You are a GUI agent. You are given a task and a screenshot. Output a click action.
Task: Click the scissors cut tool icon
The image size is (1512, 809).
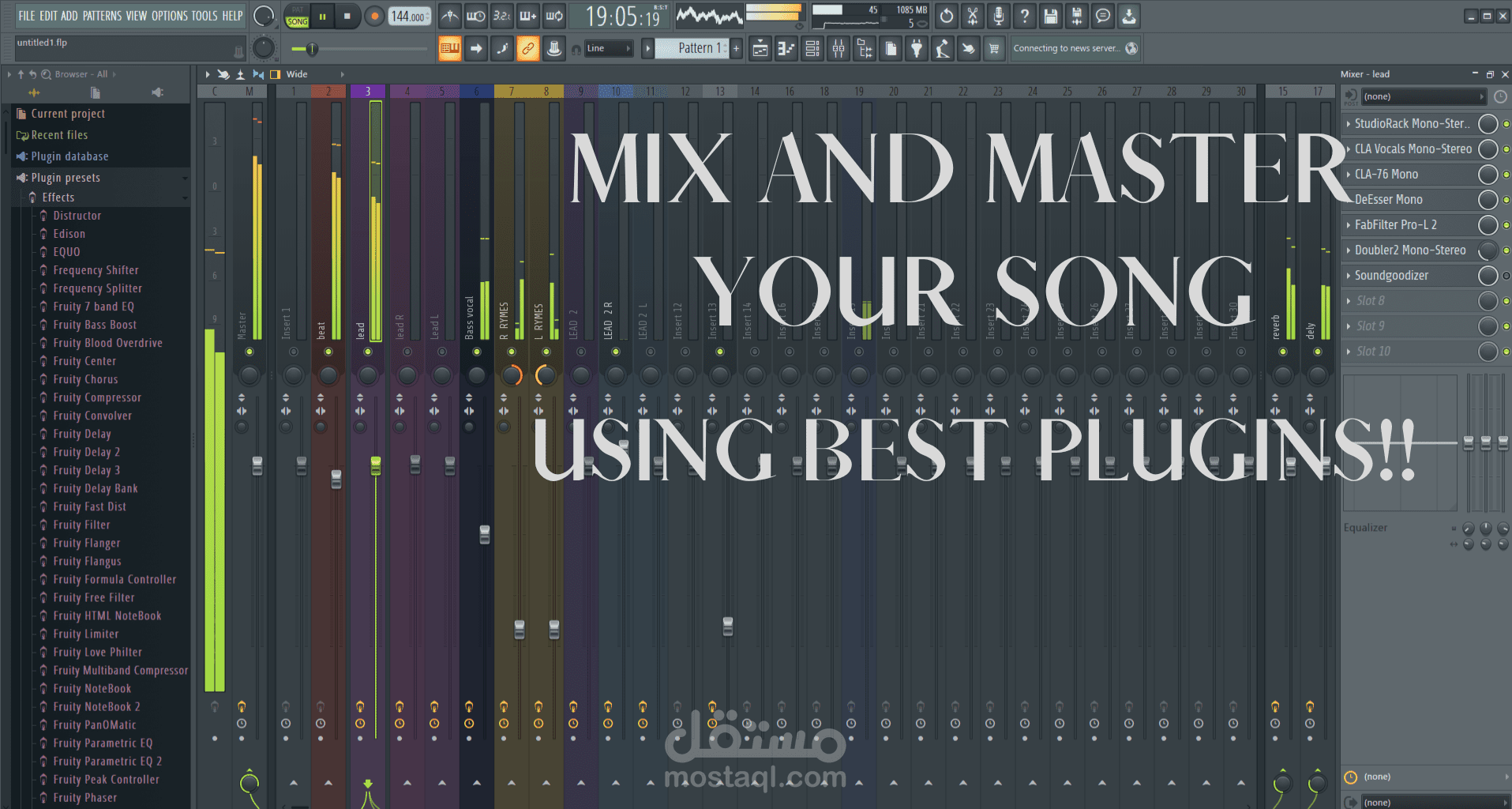(973, 16)
